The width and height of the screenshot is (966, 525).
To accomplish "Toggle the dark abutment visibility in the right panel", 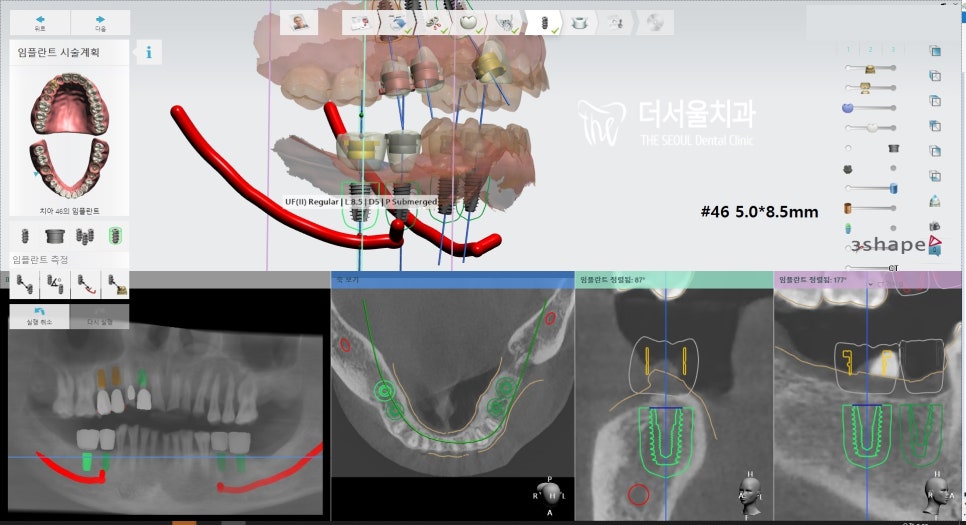I will 893,148.
